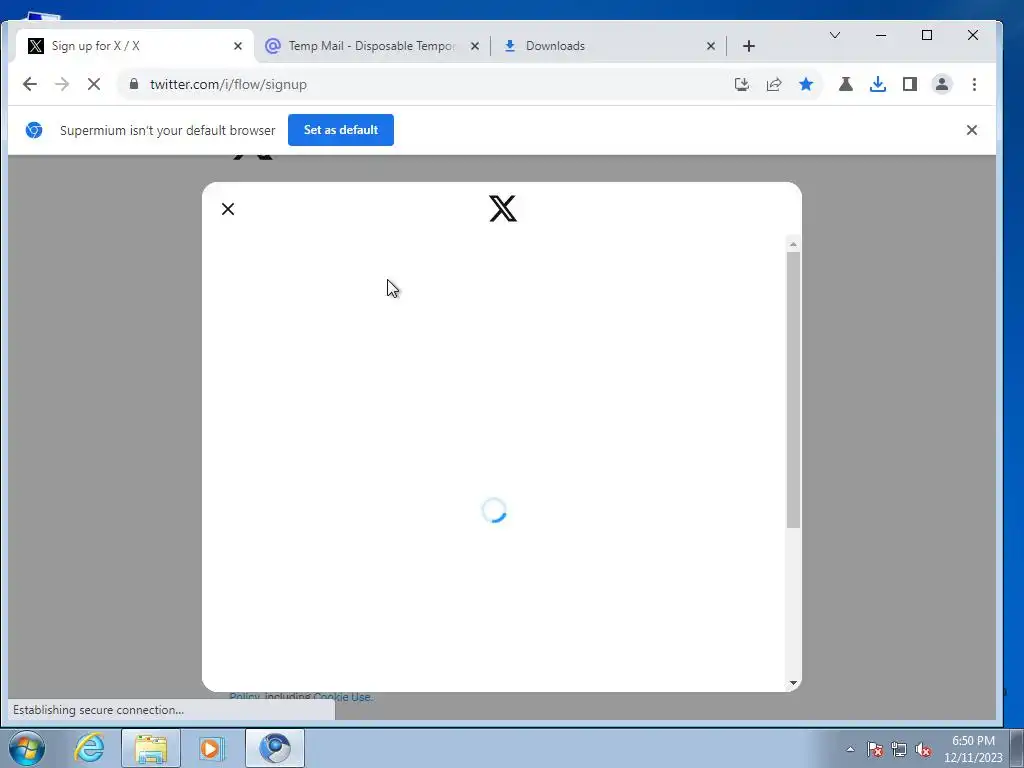Click the address bar URL twitter.com/i/flow/signup
1024x768 pixels.
pos(229,84)
